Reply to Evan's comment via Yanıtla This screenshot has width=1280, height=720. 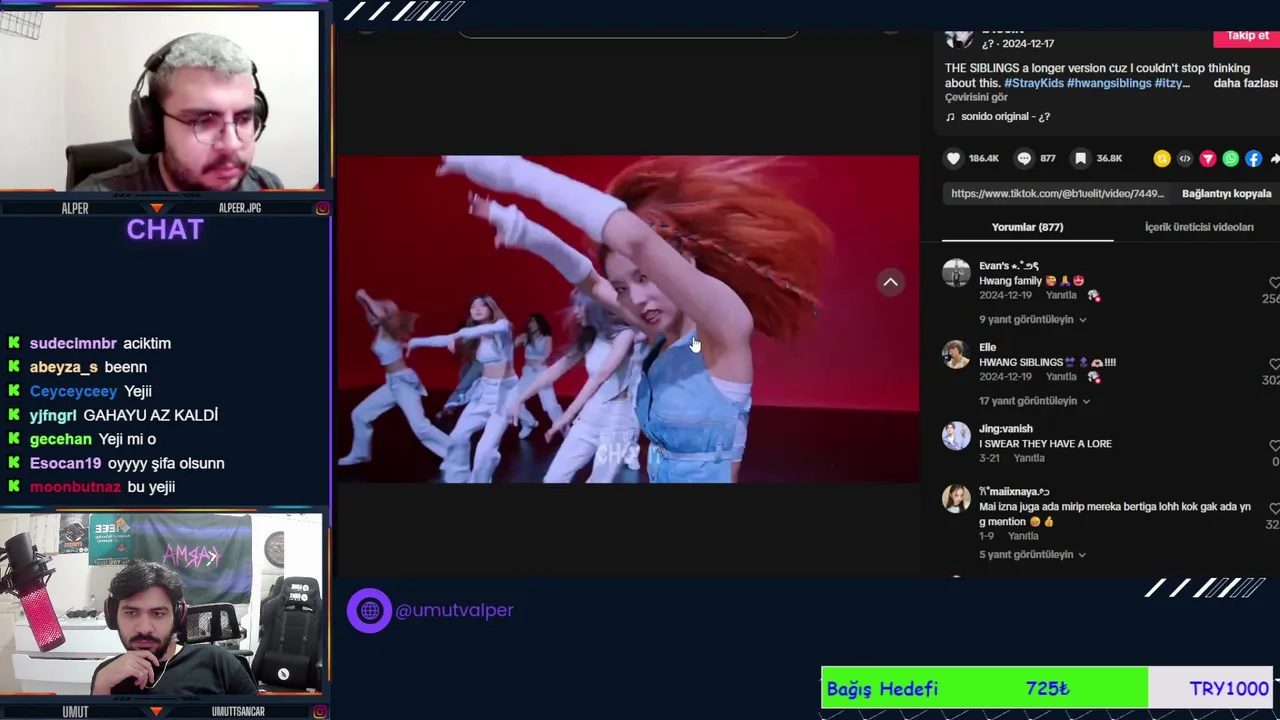point(1061,296)
